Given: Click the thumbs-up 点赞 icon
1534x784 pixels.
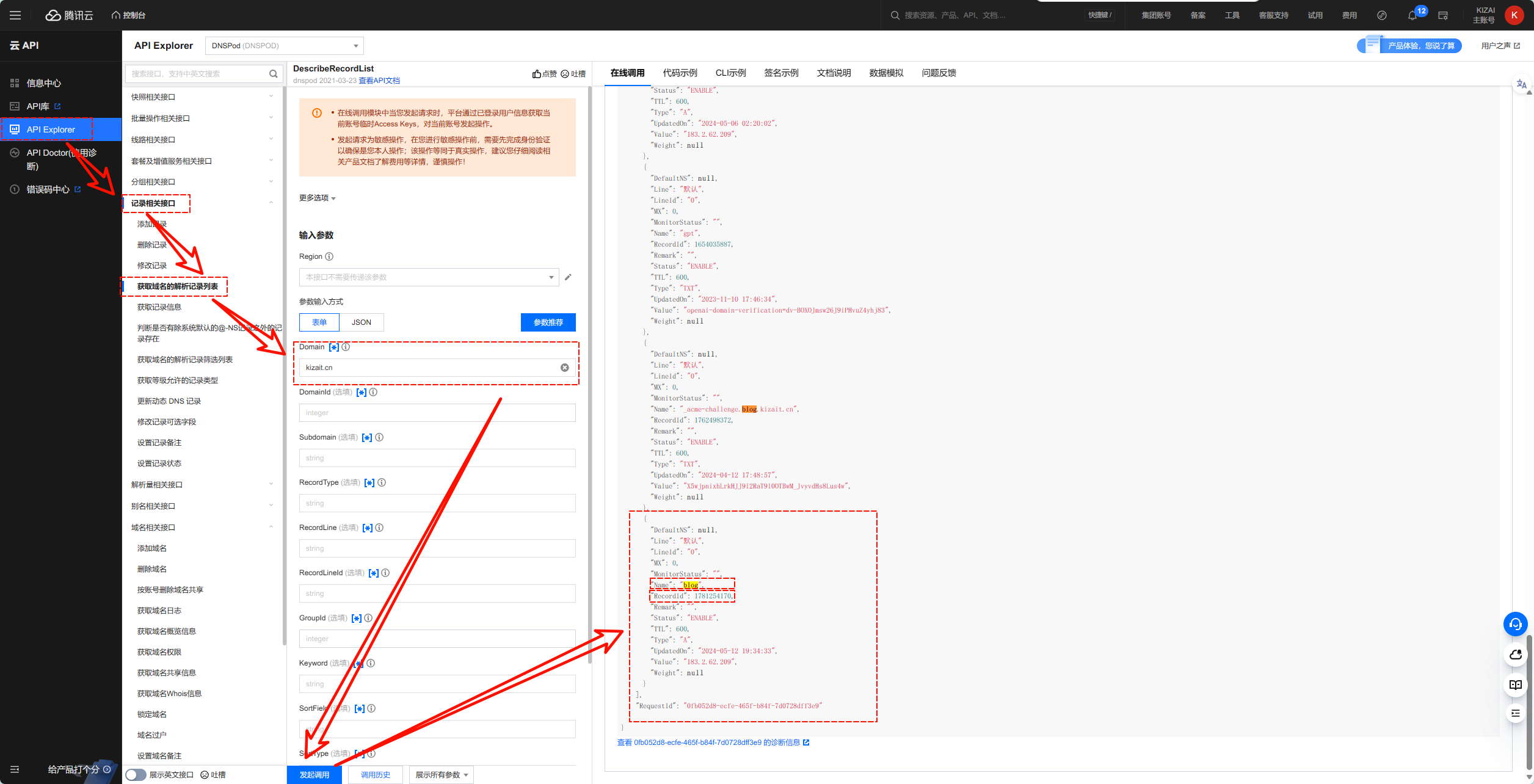Looking at the screenshot, I should [536, 74].
